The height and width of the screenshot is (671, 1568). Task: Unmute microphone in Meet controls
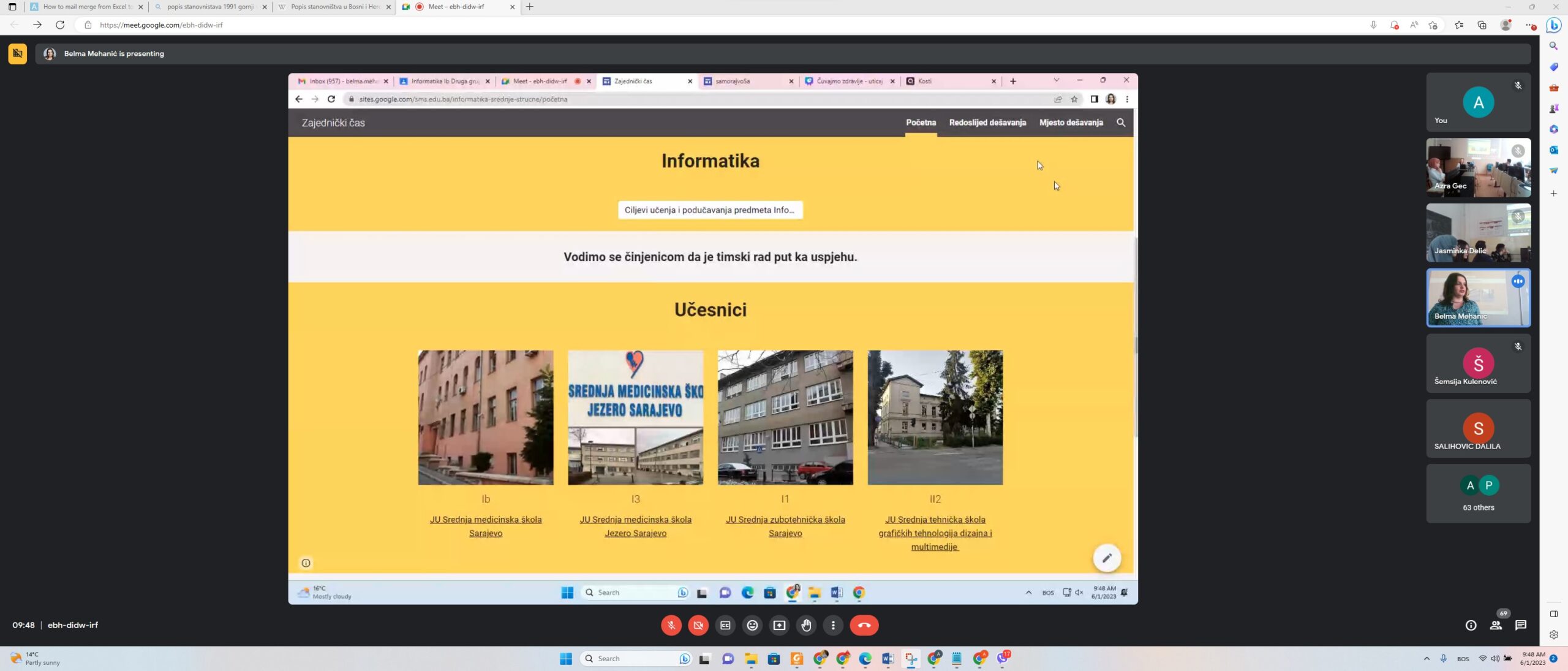pyautogui.click(x=671, y=625)
